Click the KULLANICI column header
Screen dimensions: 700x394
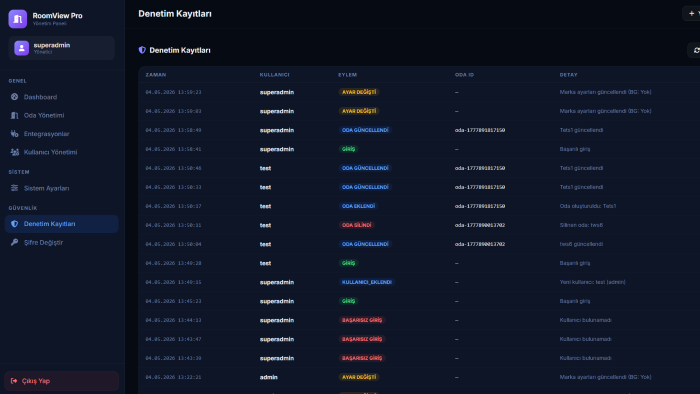[x=275, y=75]
